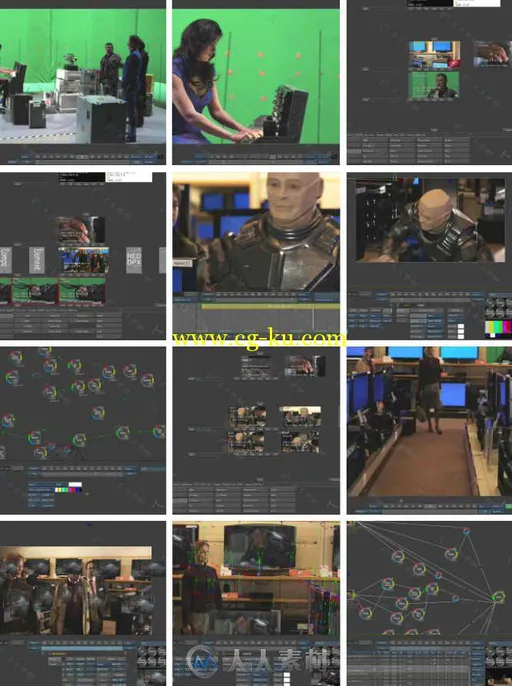Select the red-bordered green-screen clip below store crowd clip
This screenshot has width=512, height=686.
coord(82,290)
